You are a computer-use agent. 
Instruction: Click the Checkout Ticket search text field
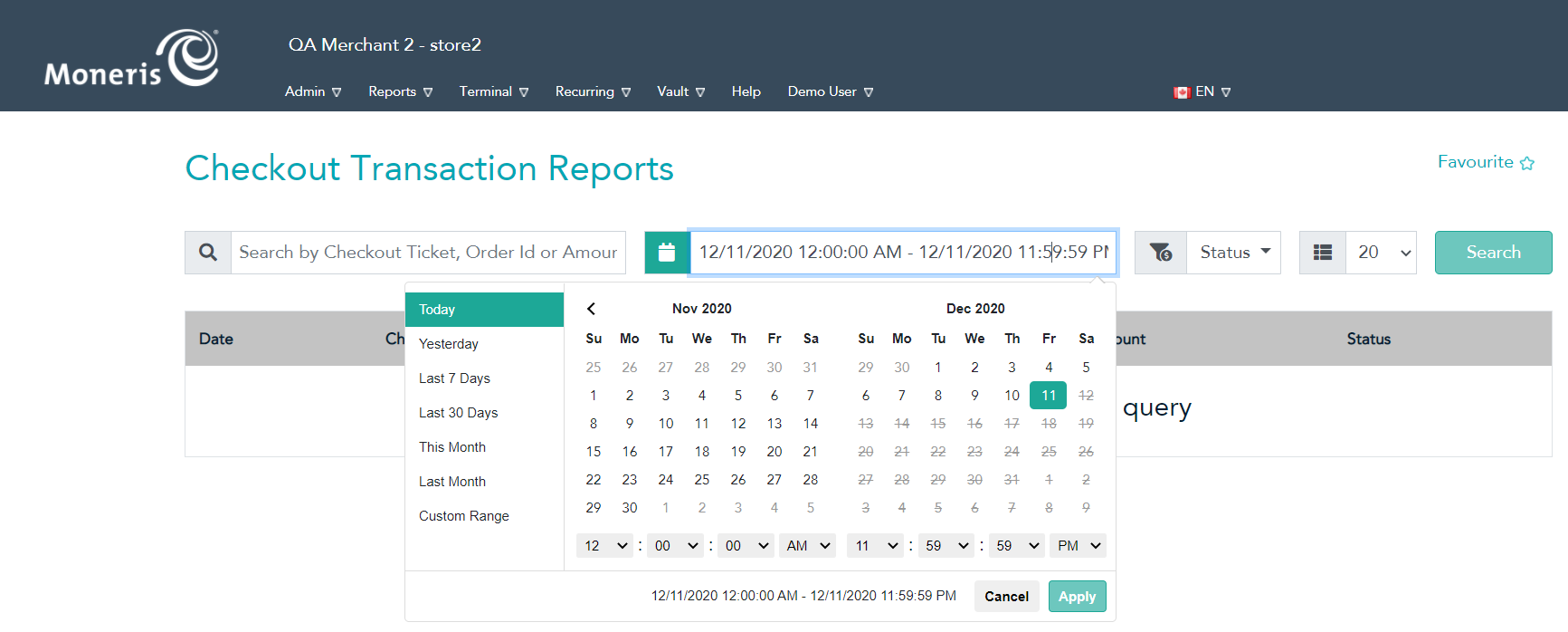tap(428, 253)
